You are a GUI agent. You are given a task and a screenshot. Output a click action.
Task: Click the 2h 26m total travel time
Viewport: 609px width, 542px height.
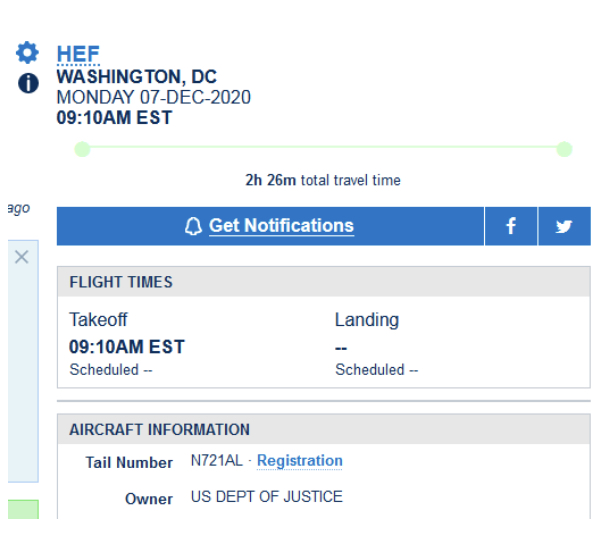point(322,181)
